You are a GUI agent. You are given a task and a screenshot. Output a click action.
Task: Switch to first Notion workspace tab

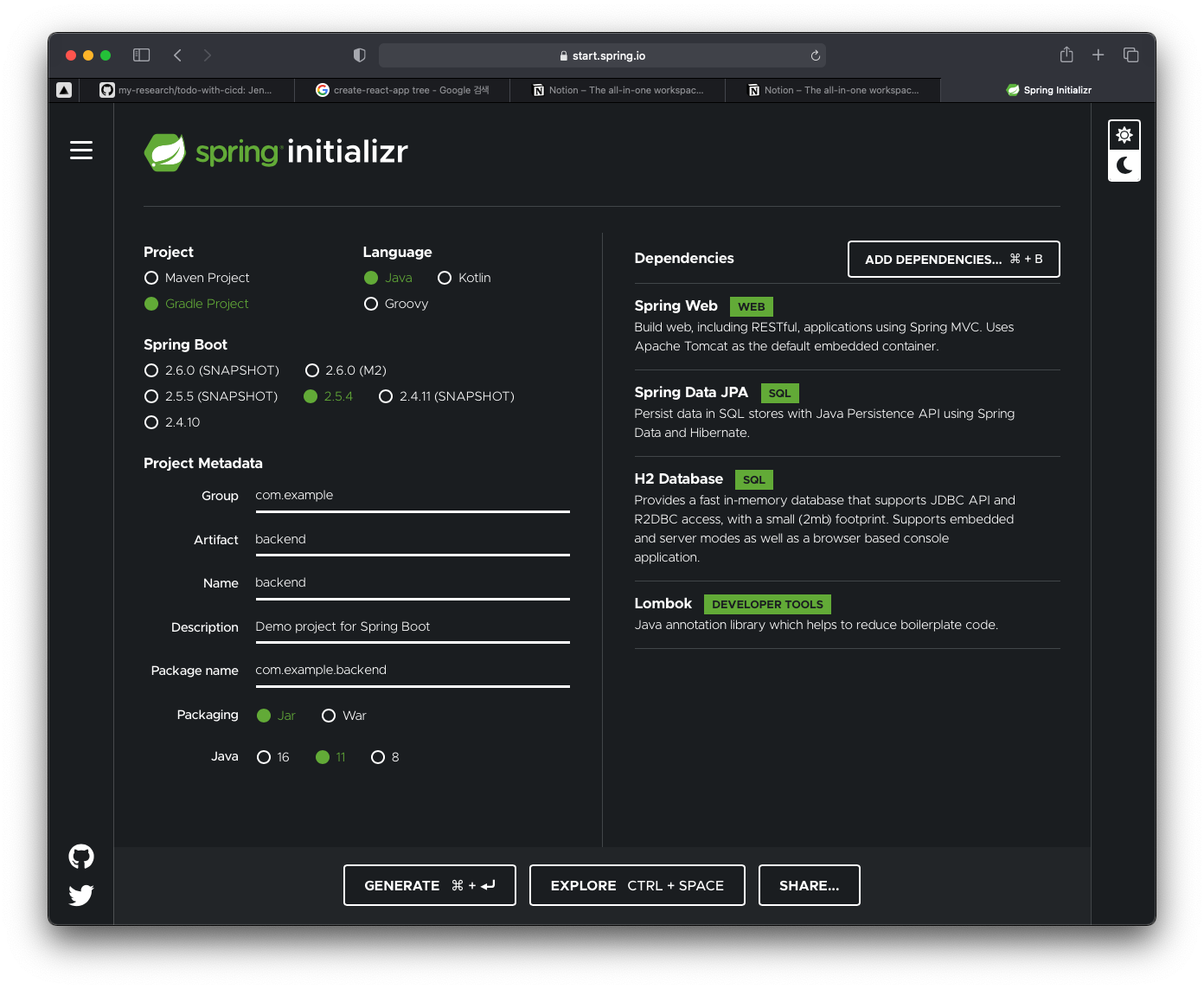point(618,90)
